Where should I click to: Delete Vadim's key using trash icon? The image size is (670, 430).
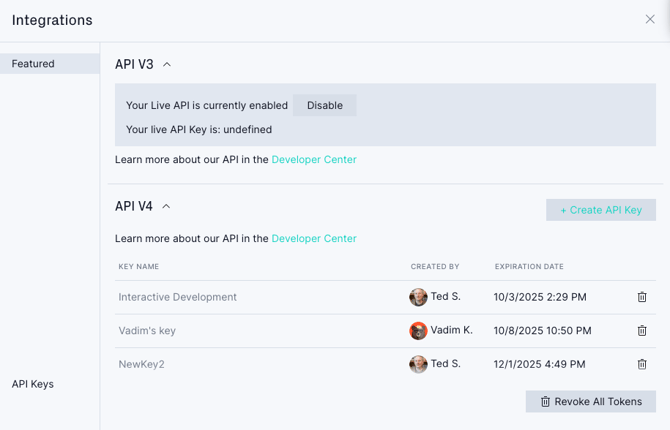(x=642, y=330)
